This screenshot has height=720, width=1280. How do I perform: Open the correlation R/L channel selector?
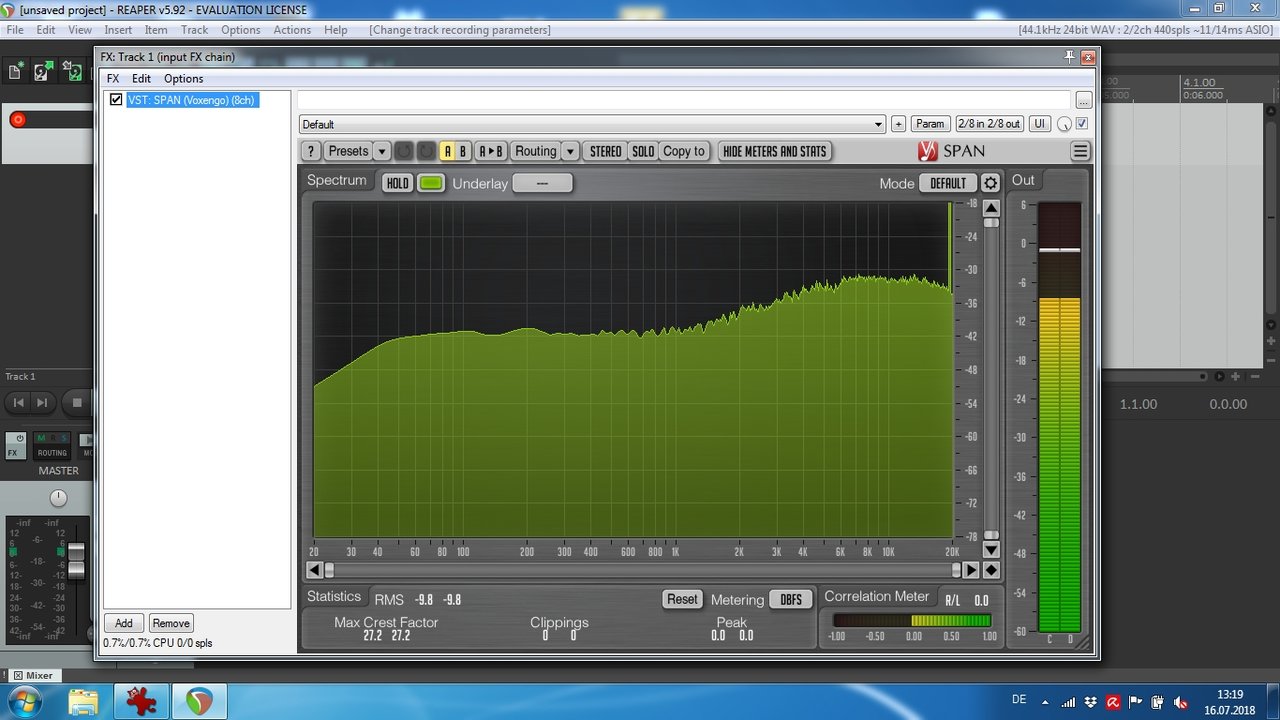[954, 600]
